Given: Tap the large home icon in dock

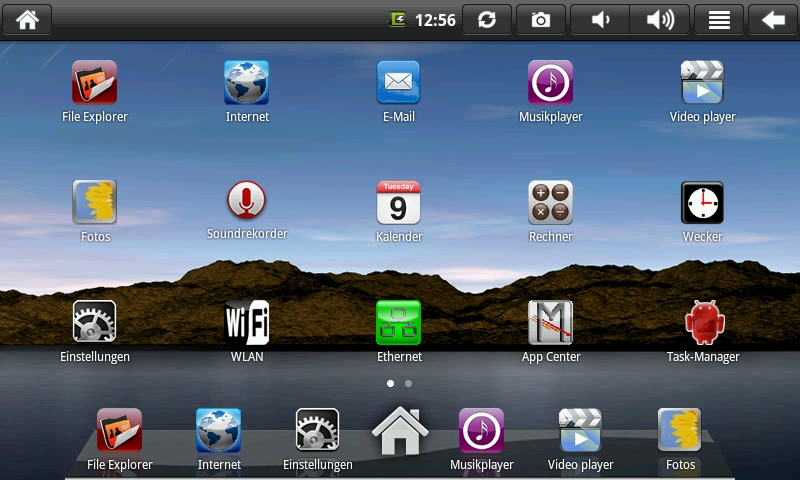Looking at the screenshot, I should point(400,430).
